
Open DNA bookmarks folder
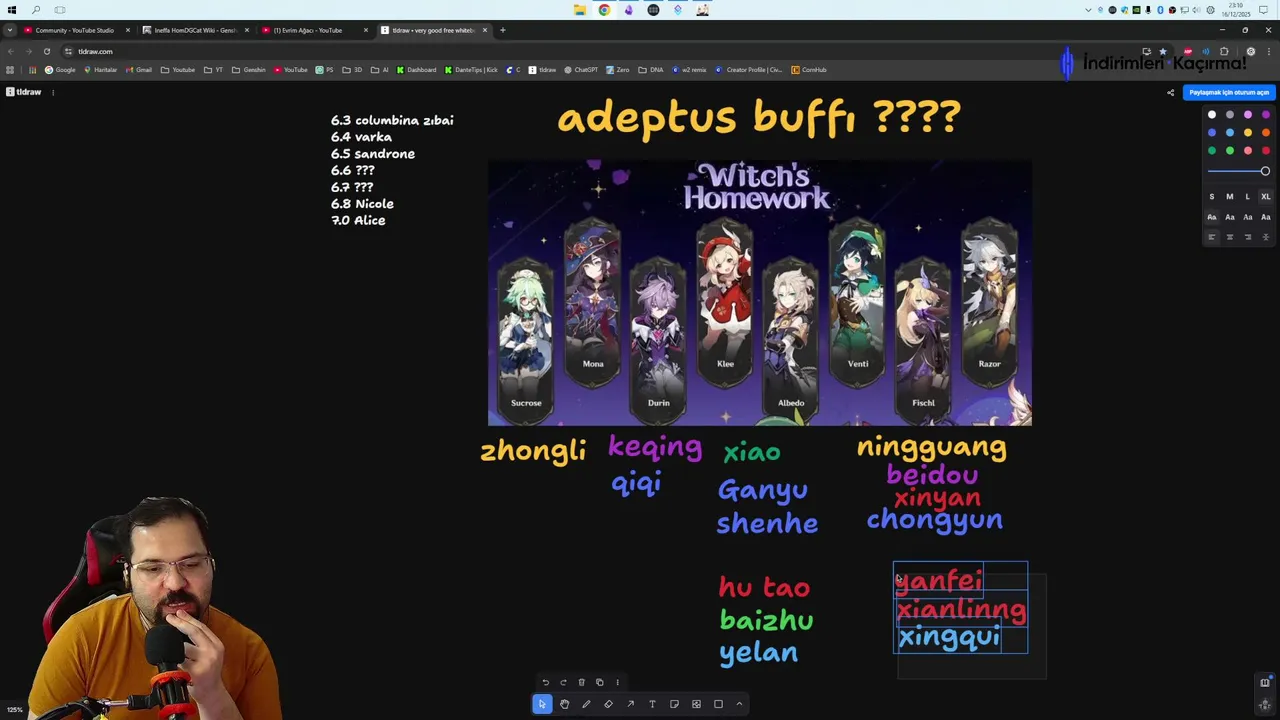[x=651, y=70]
